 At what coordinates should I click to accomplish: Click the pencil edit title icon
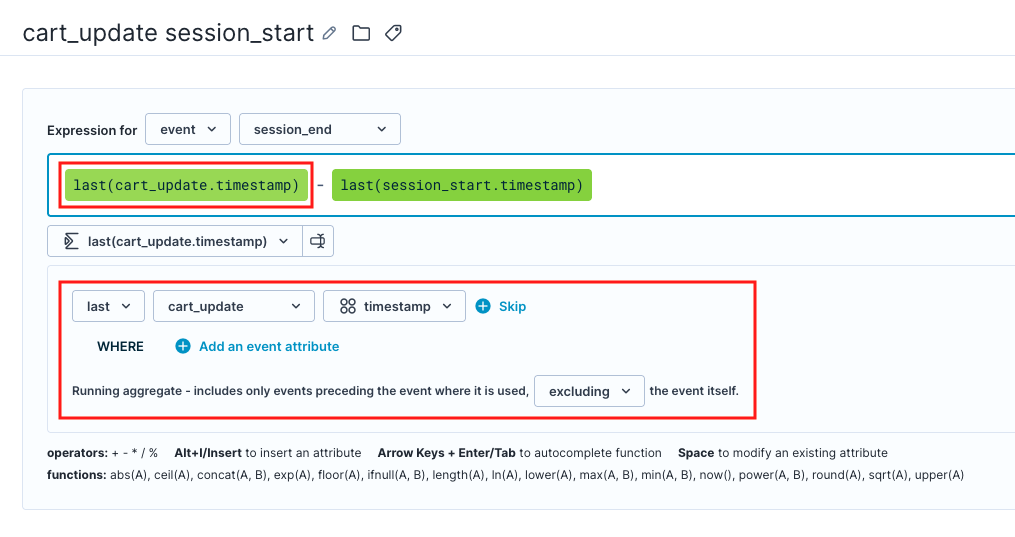[x=329, y=33]
